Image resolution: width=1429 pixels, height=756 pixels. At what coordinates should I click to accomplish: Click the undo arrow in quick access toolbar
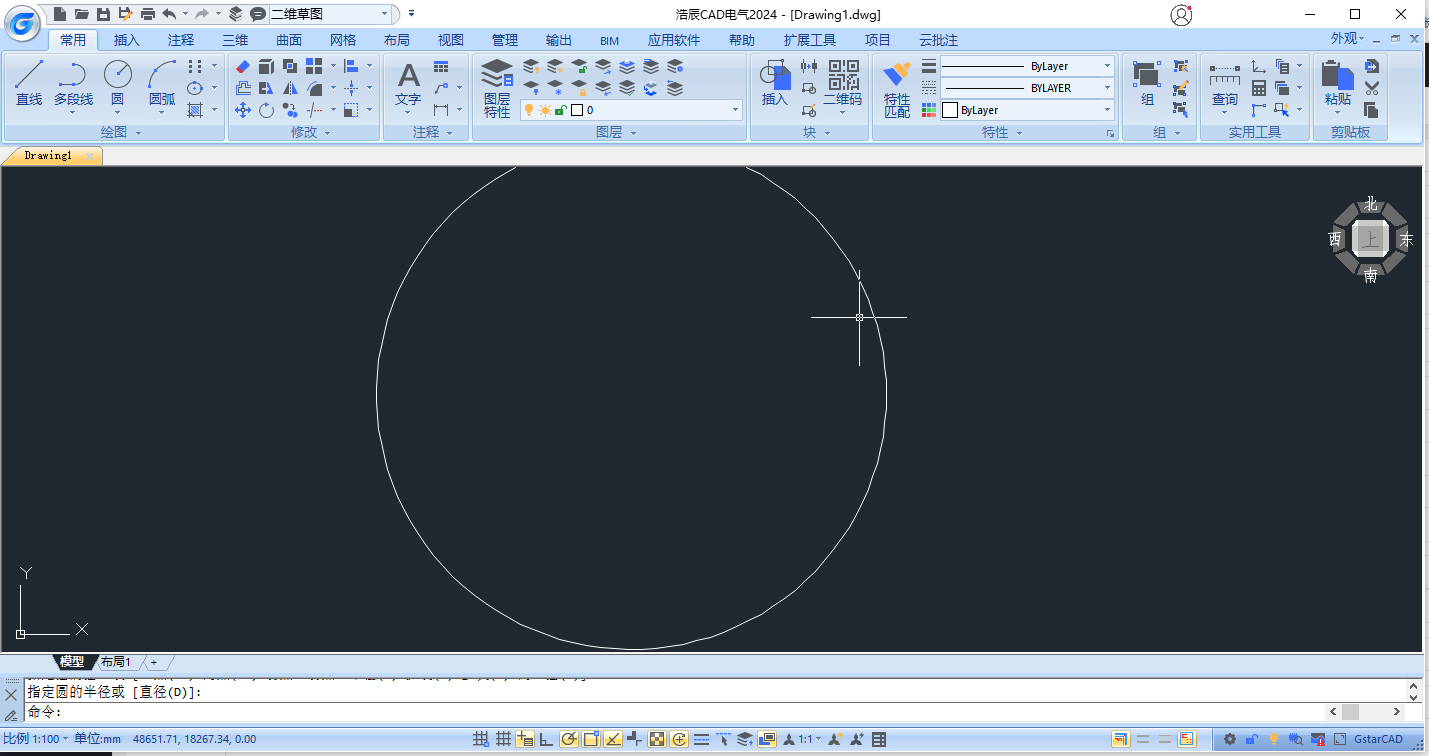click(169, 14)
